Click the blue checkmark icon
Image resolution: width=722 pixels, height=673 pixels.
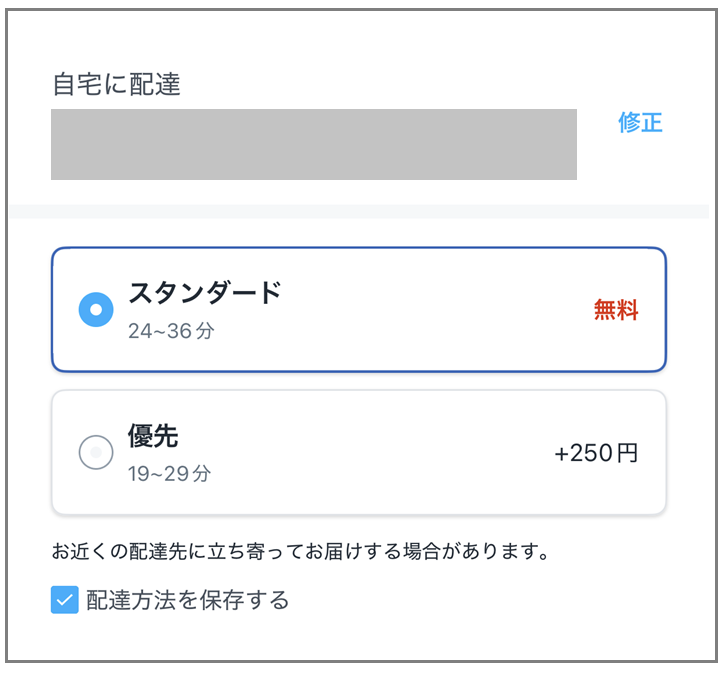(x=65, y=600)
